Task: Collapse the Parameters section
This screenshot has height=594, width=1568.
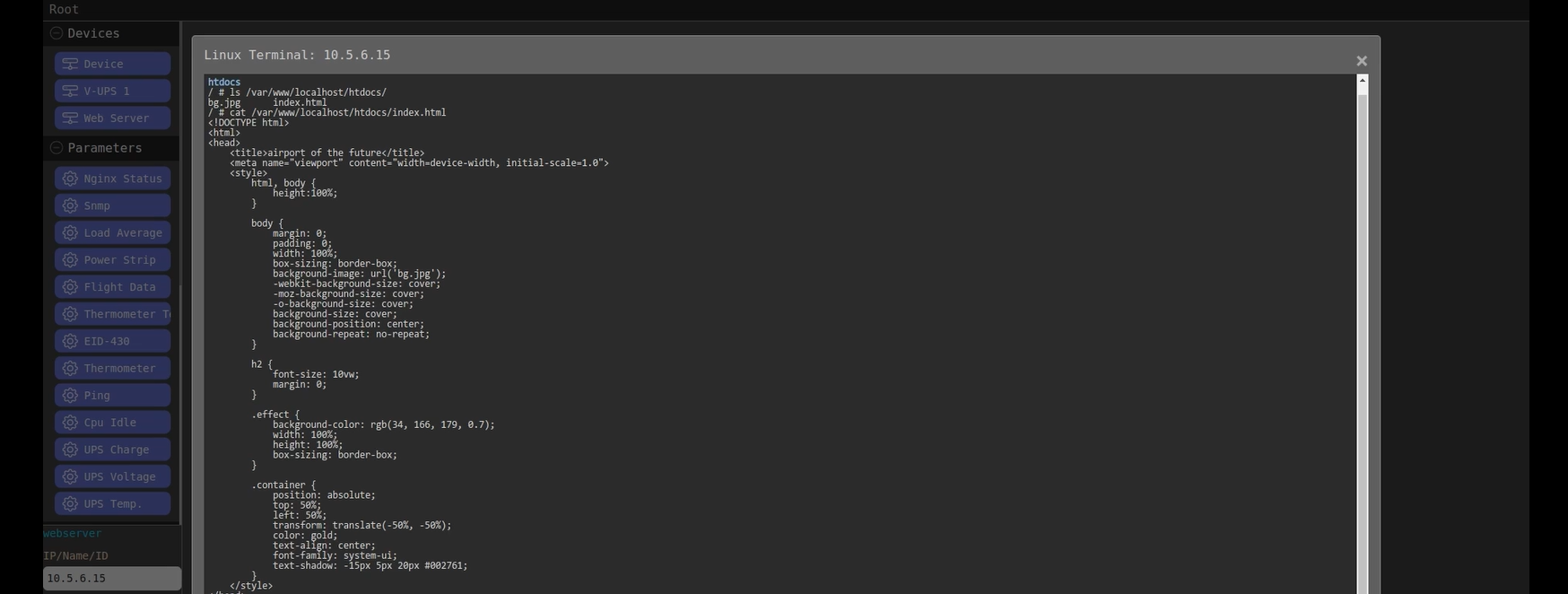Action: pos(57,147)
